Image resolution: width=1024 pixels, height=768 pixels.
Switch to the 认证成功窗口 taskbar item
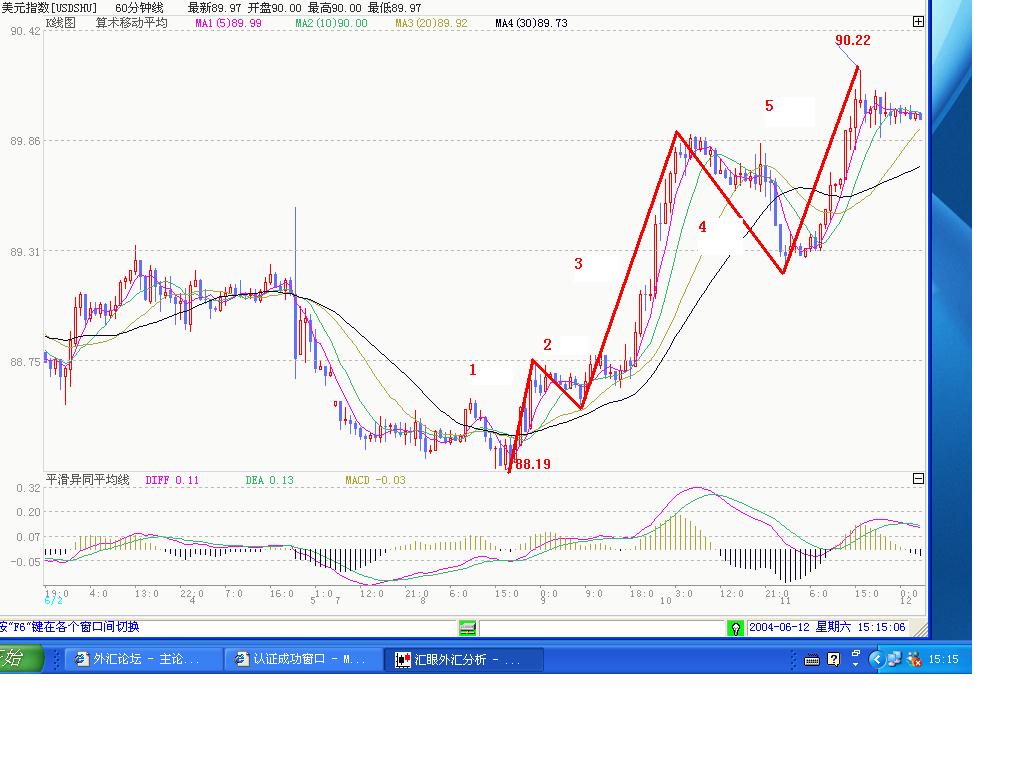[x=304, y=659]
